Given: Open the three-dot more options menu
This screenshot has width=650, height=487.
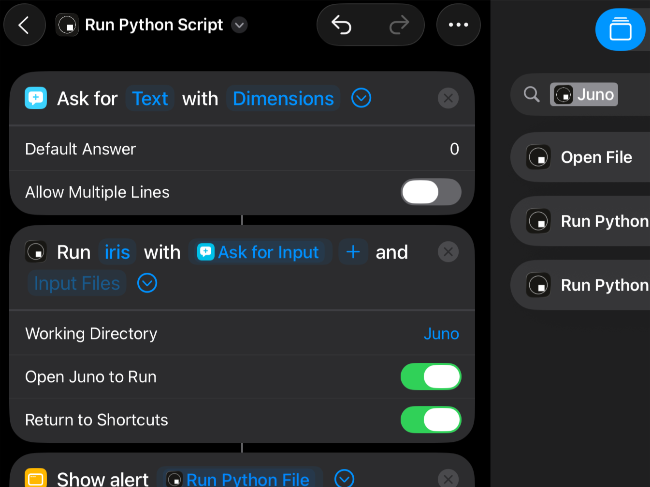Looking at the screenshot, I should click(x=458, y=25).
